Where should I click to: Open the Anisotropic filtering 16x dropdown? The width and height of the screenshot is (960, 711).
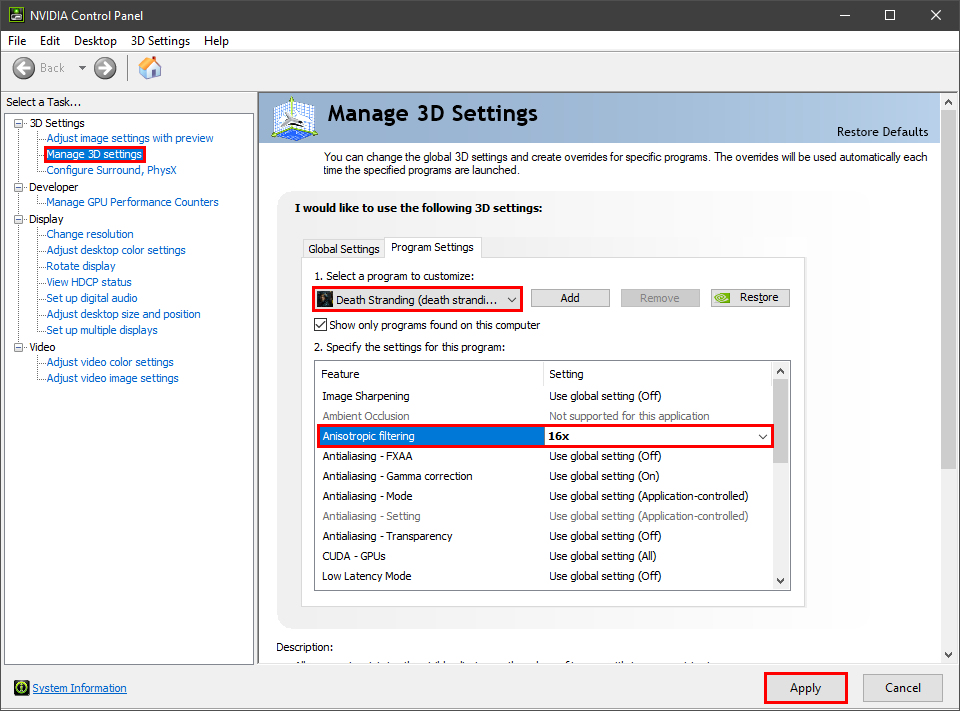point(763,436)
